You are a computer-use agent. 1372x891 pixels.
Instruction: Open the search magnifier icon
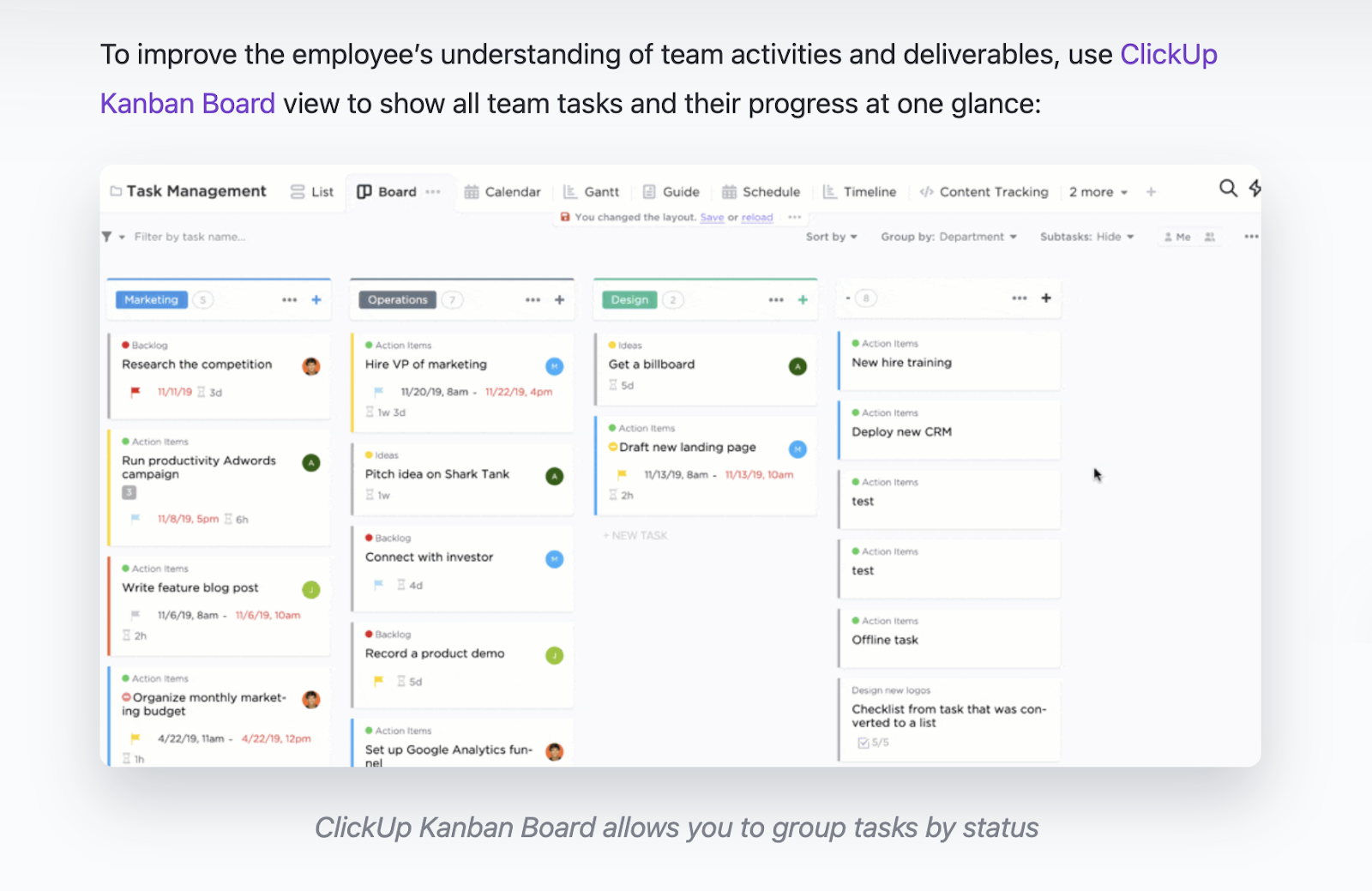1228,188
